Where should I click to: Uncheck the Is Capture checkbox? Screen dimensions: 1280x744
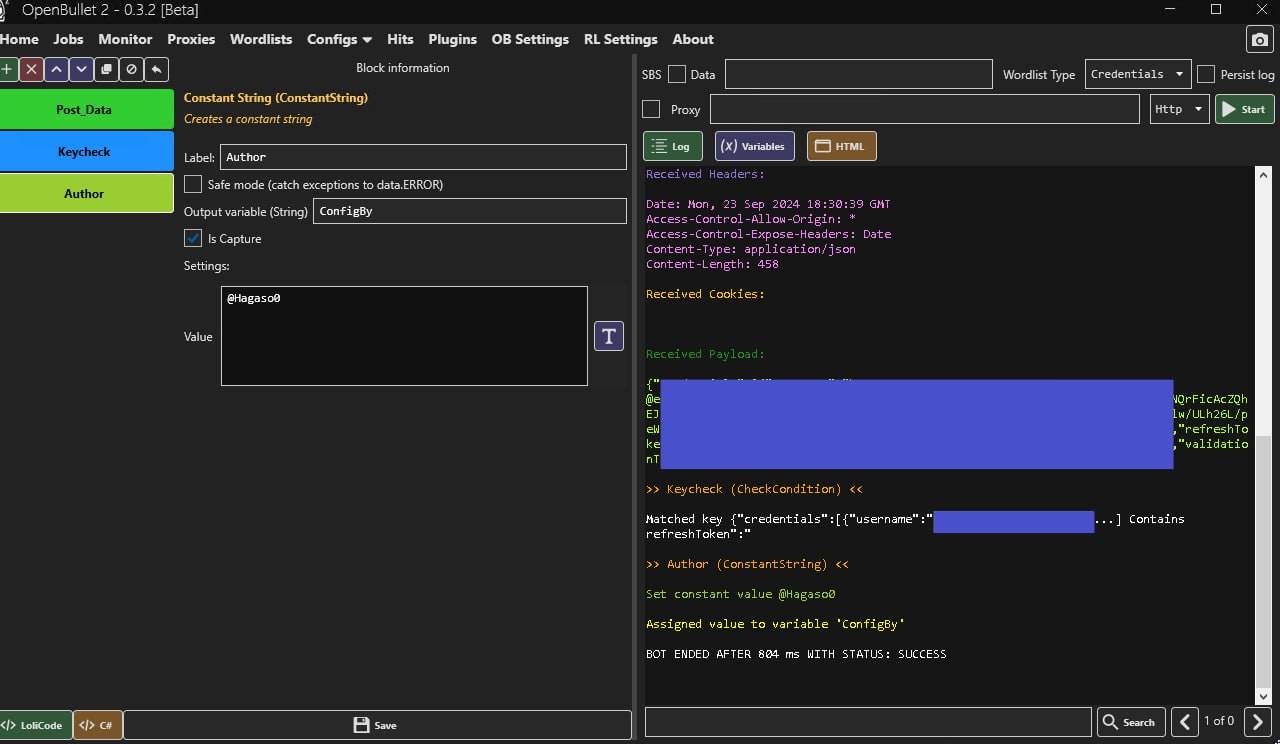193,238
